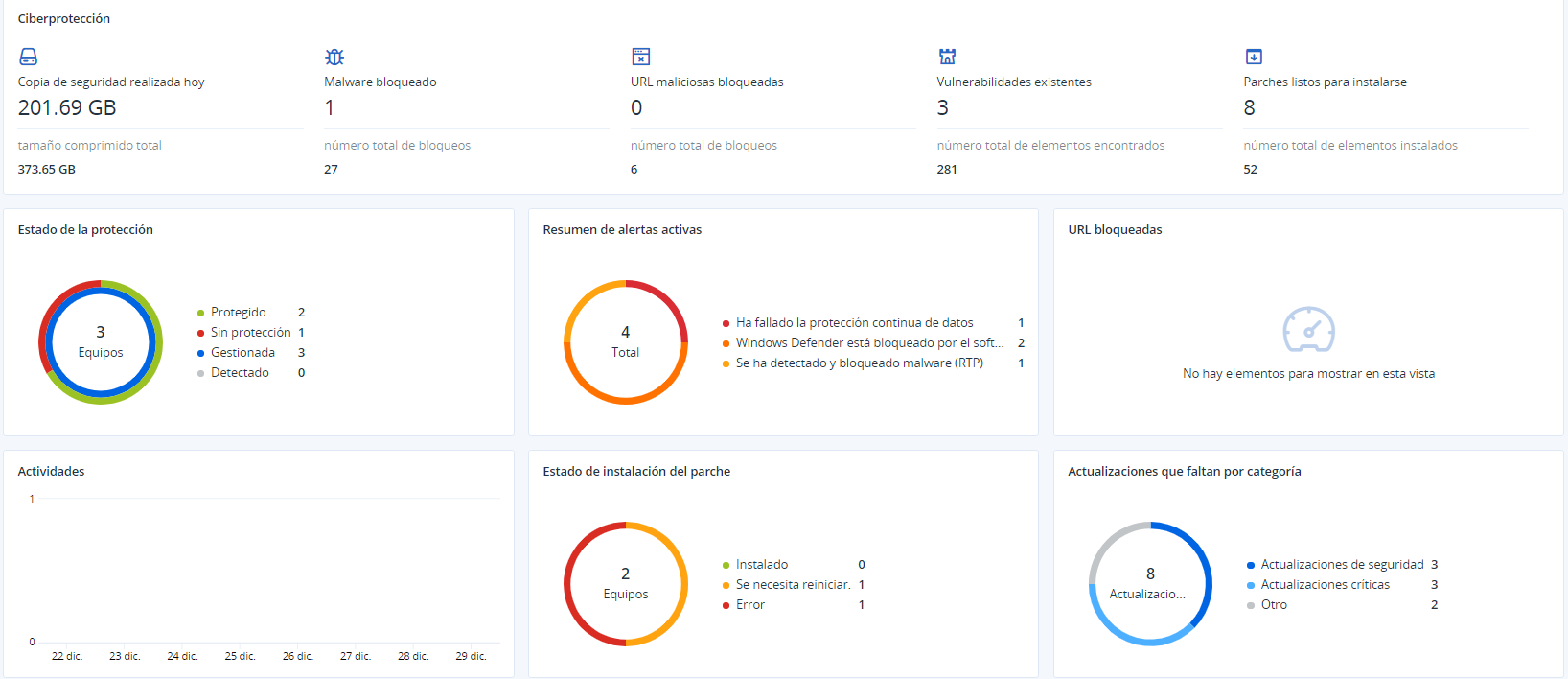Viewport: 1568px width, 679px height.
Task: Click the Malware bloqueado bug icon
Action: point(334,57)
